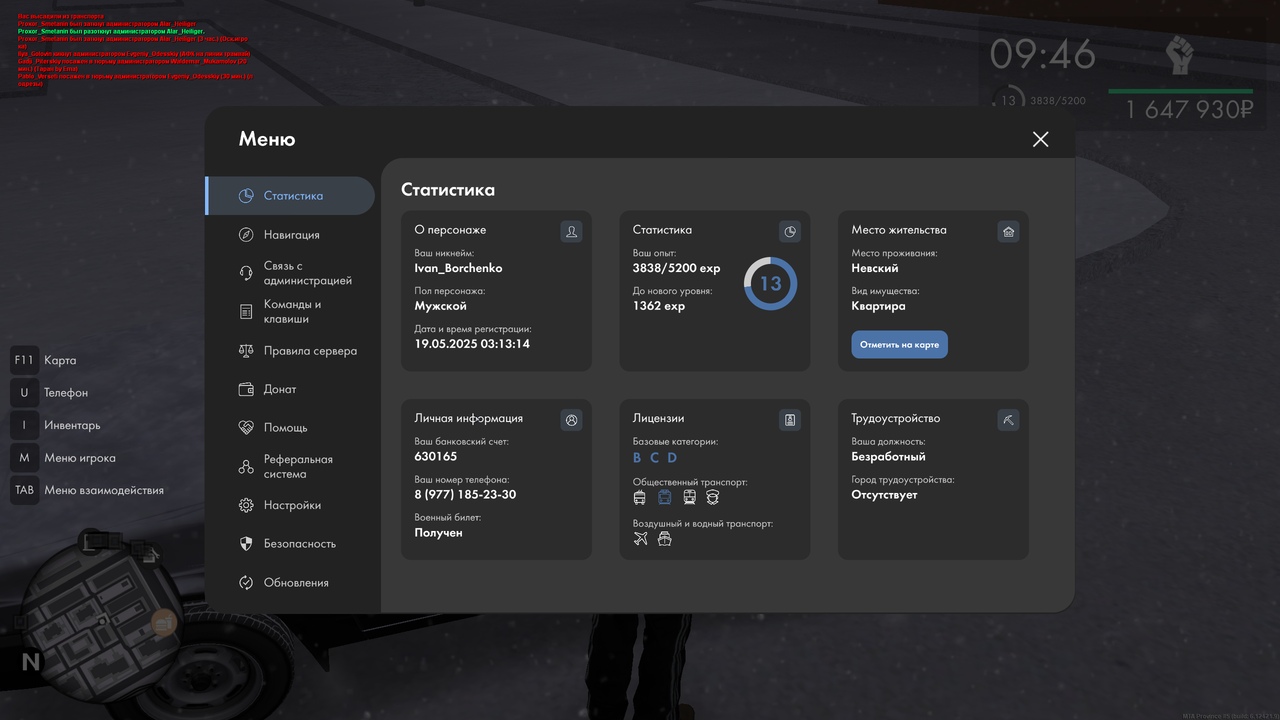Click the pie chart icon beside Статистика in sidebar
The image size is (1280, 720).
tap(246, 196)
